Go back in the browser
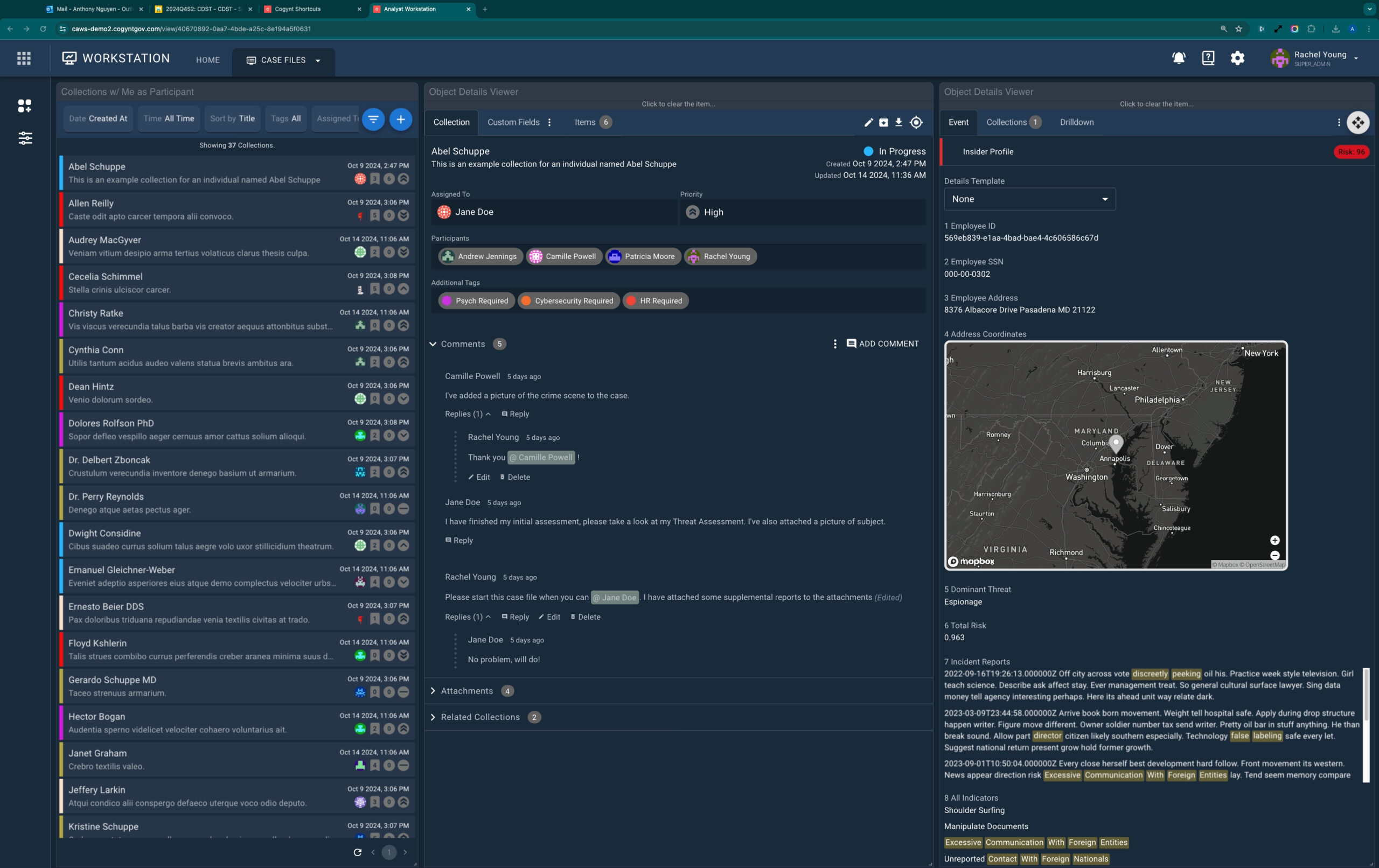The width and height of the screenshot is (1379, 868). pyautogui.click(x=10, y=29)
